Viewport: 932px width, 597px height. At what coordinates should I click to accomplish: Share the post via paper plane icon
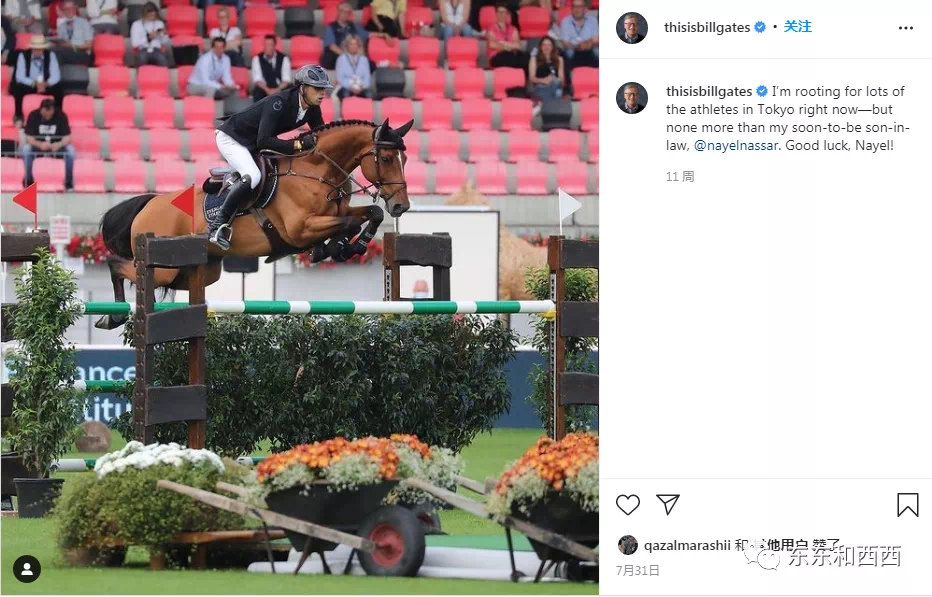point(667,504)
